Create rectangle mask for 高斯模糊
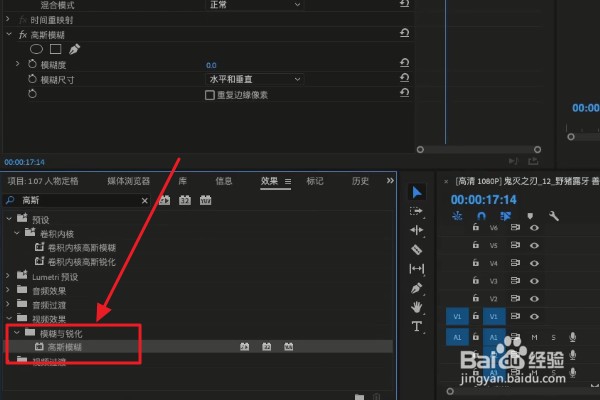The image size is (600, 400). (x=55, y=49)
